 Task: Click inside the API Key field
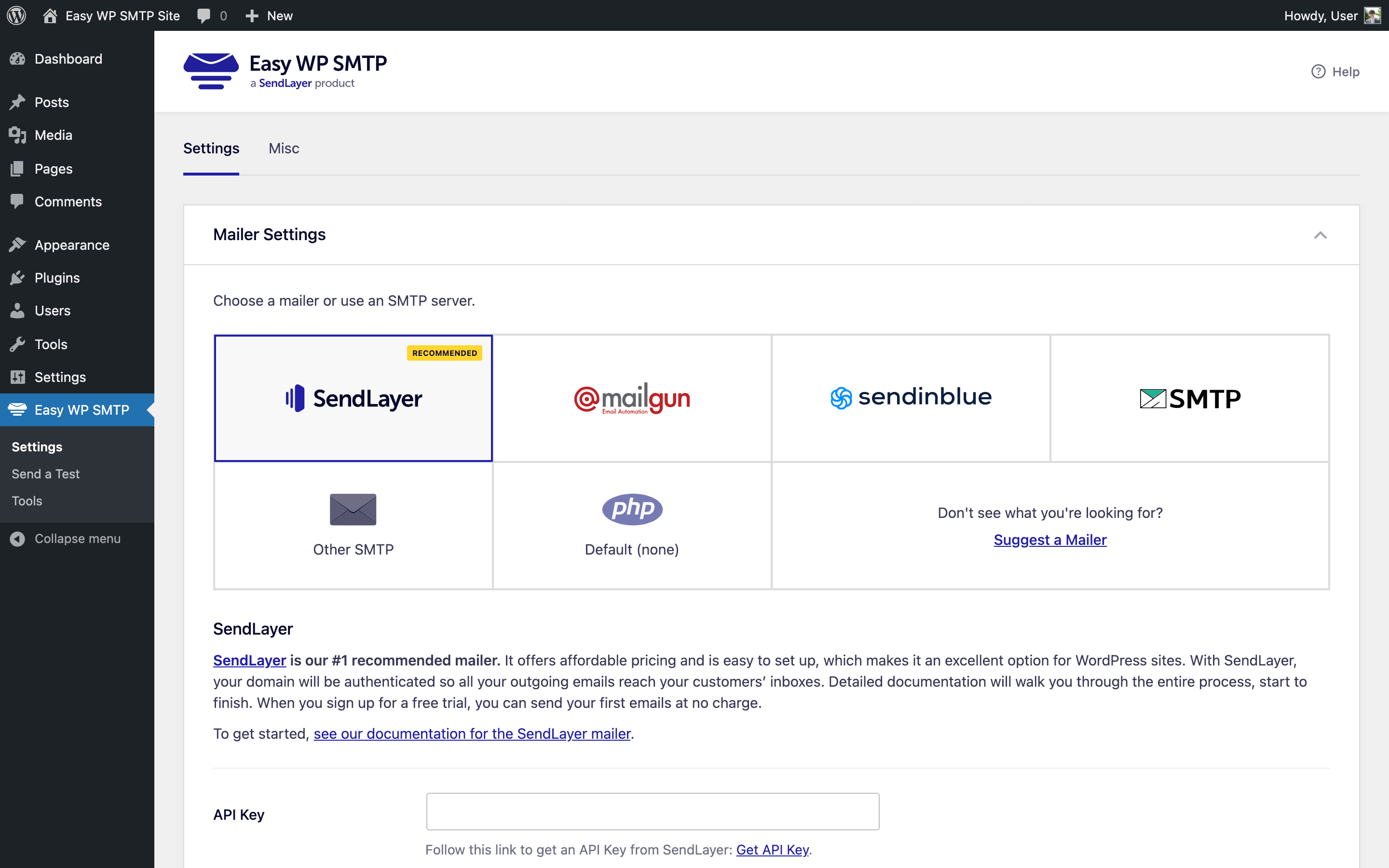[653, 811]
